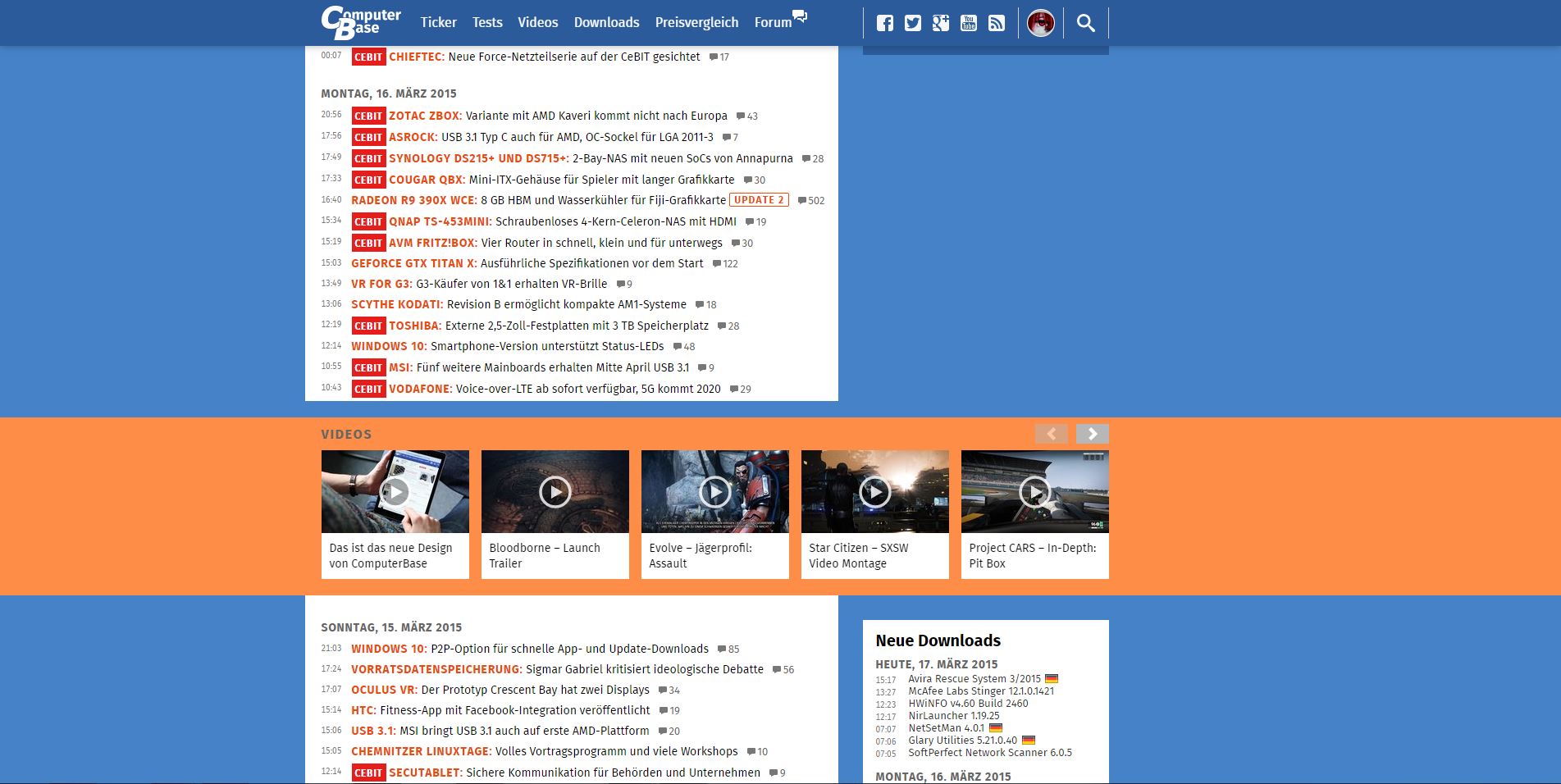The width and height of the screenshot is (1561, 784).
Task: Open the Videos menu item
Action: click(x=537, y=23)
